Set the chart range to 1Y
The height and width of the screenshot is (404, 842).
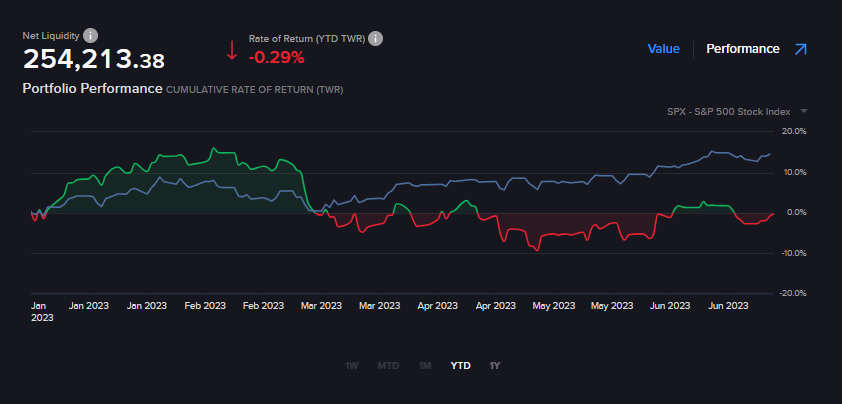[x=495, y=366]
